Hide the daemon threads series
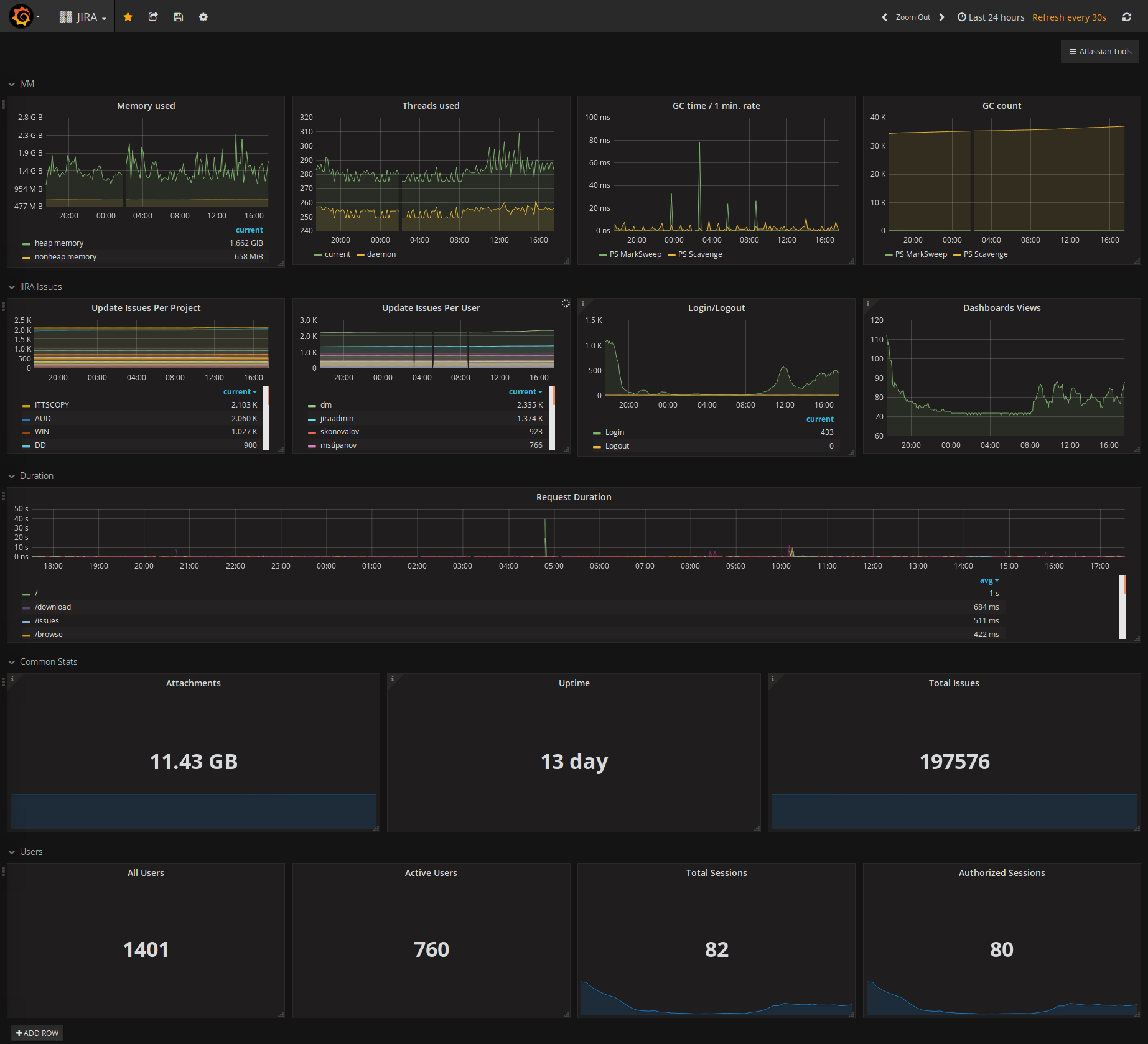This screenshot has height=1044, width=1148. tap(380, 254)
